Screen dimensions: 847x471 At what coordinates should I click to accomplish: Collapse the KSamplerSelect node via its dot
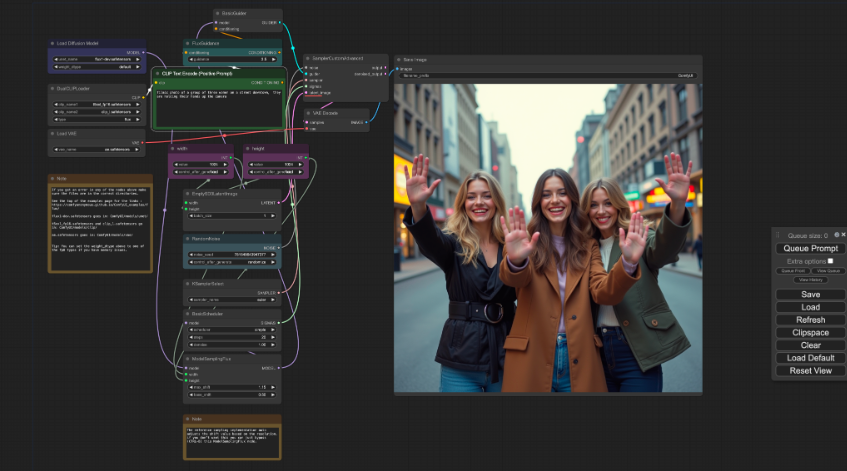(x=187, y=284)
